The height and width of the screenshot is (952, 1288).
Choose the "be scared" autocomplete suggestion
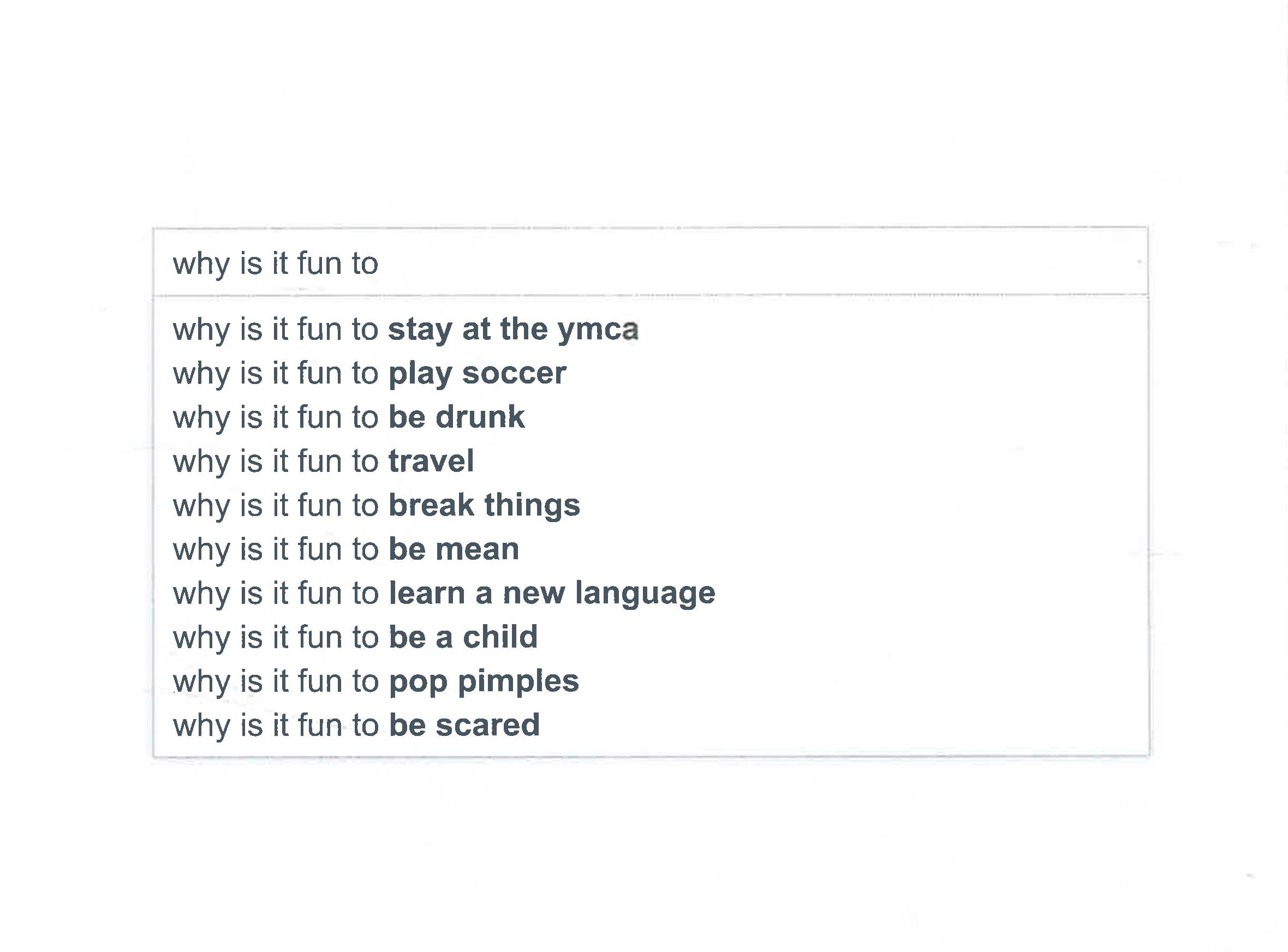point(357,725)
